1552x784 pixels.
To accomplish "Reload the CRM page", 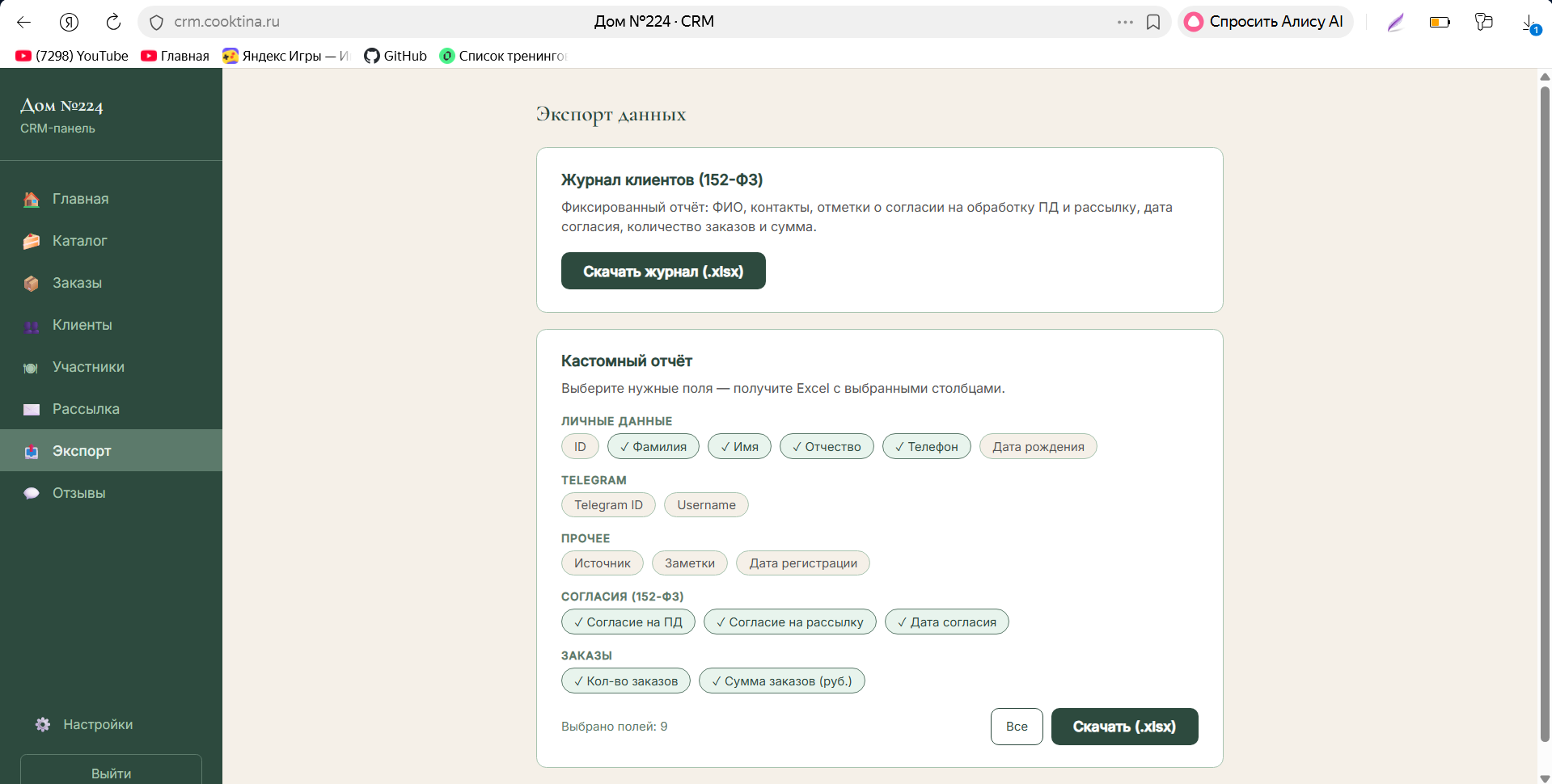I will [113, 22].
